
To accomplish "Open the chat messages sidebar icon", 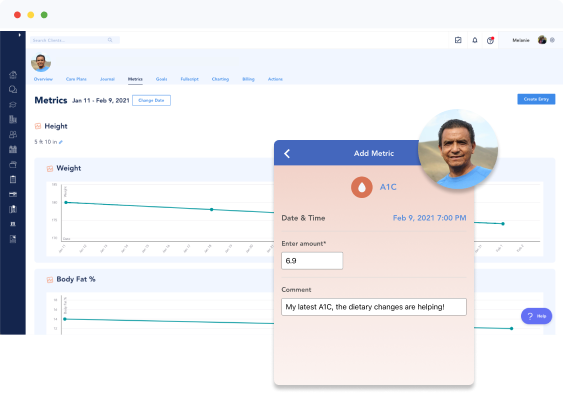I will pyautogui.click(x=13, y=89).
